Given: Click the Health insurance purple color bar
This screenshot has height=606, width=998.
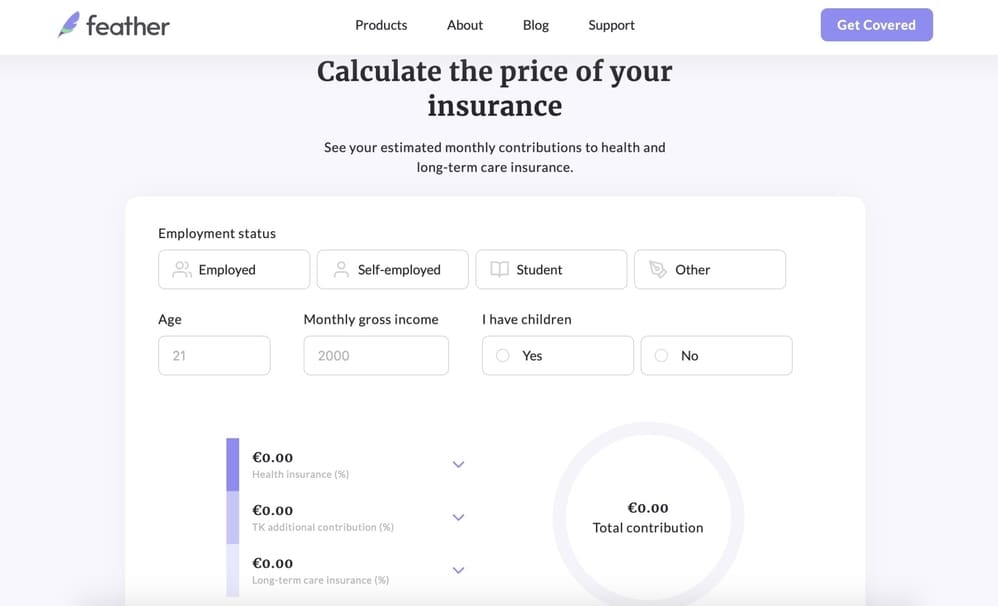Looking at the screenshot, I should pos(233,465).
